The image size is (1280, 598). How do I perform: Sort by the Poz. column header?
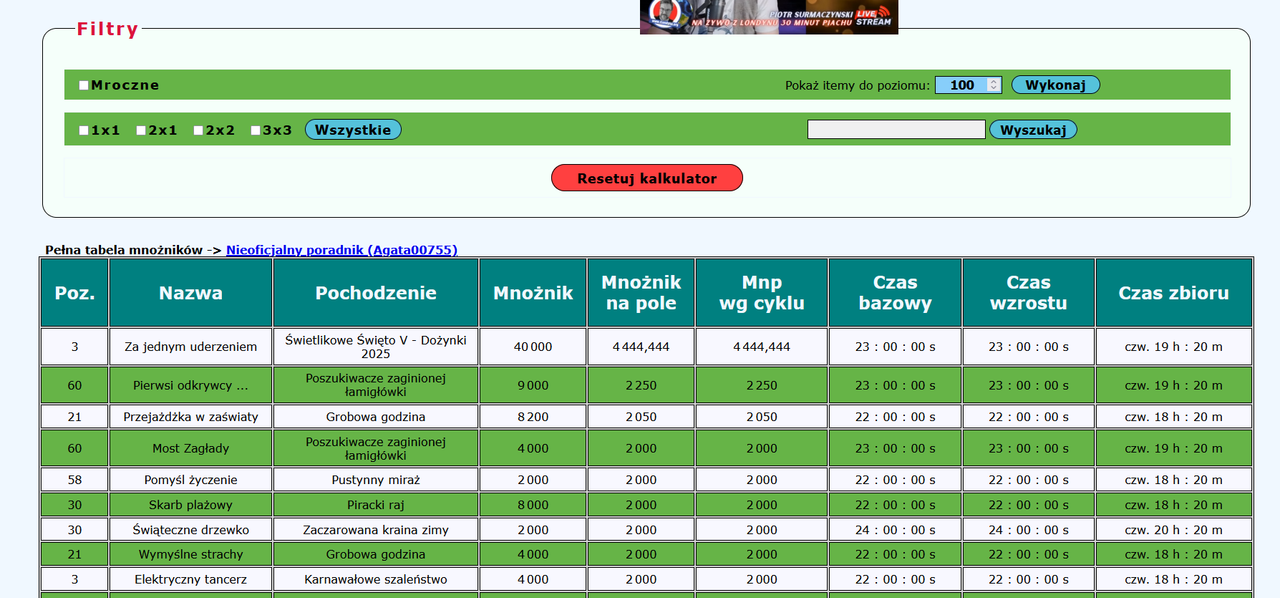tap(75, 293)
